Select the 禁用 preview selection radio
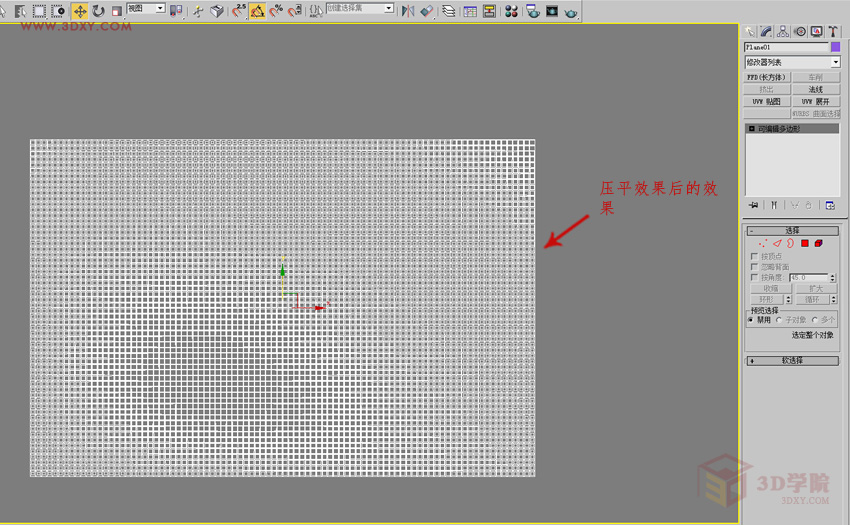This screenshot has height=525, width=850. pos(750,320)
